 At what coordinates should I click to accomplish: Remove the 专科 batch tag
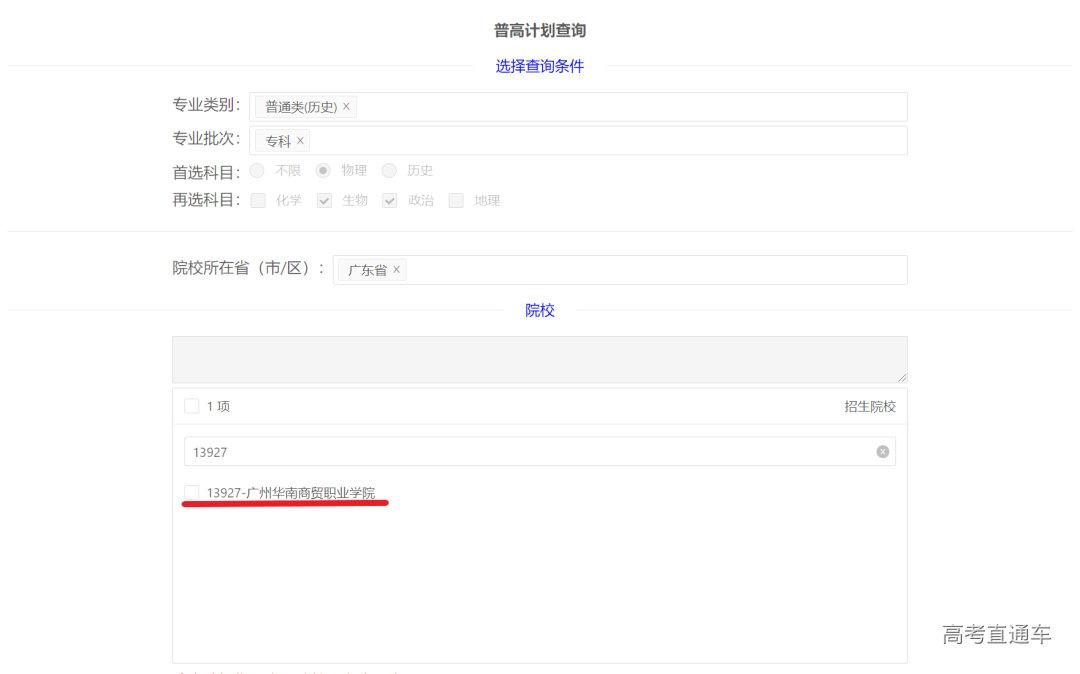300,141
